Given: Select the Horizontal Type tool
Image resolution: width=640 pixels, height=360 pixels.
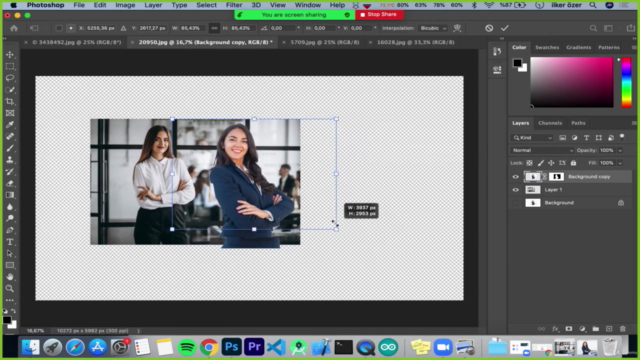Looking at the screenshot, I should coord(10,242).
